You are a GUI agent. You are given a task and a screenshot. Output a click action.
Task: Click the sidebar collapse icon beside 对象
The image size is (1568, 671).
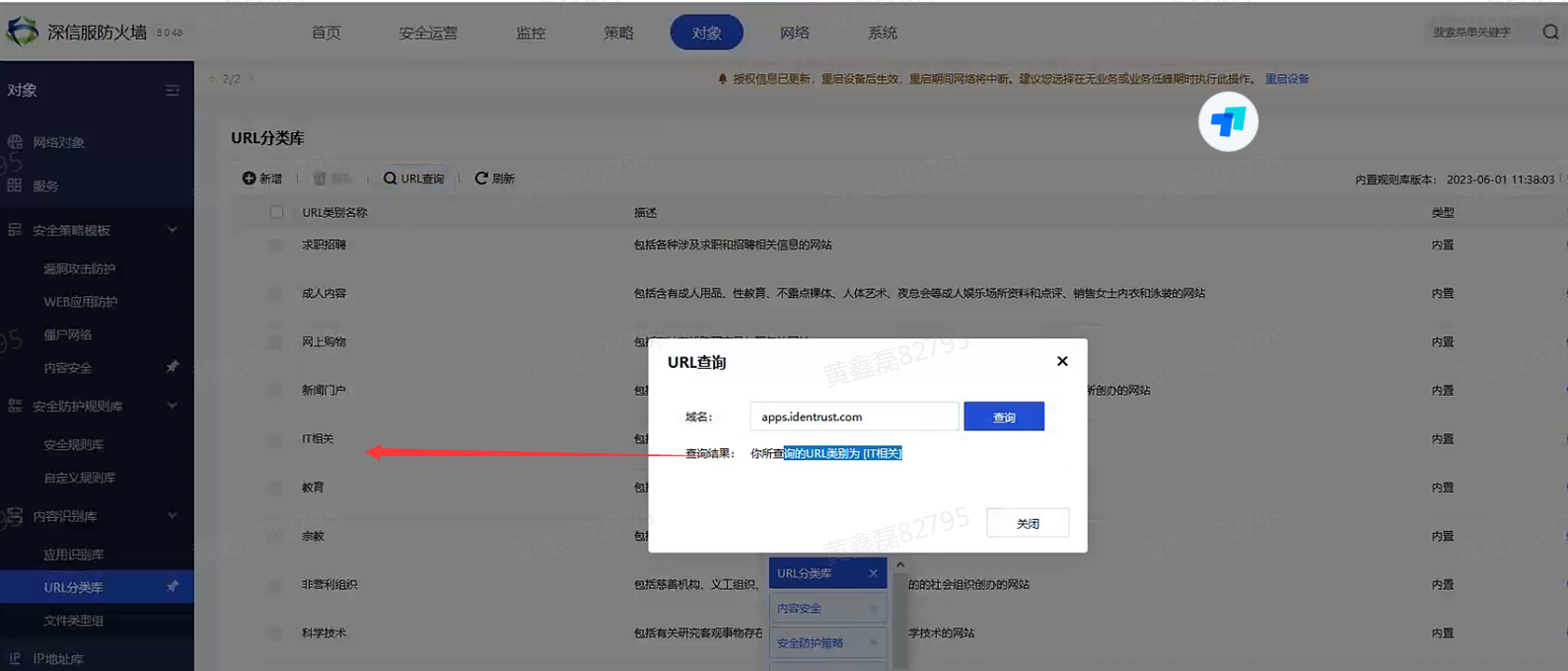coord(173,90)
